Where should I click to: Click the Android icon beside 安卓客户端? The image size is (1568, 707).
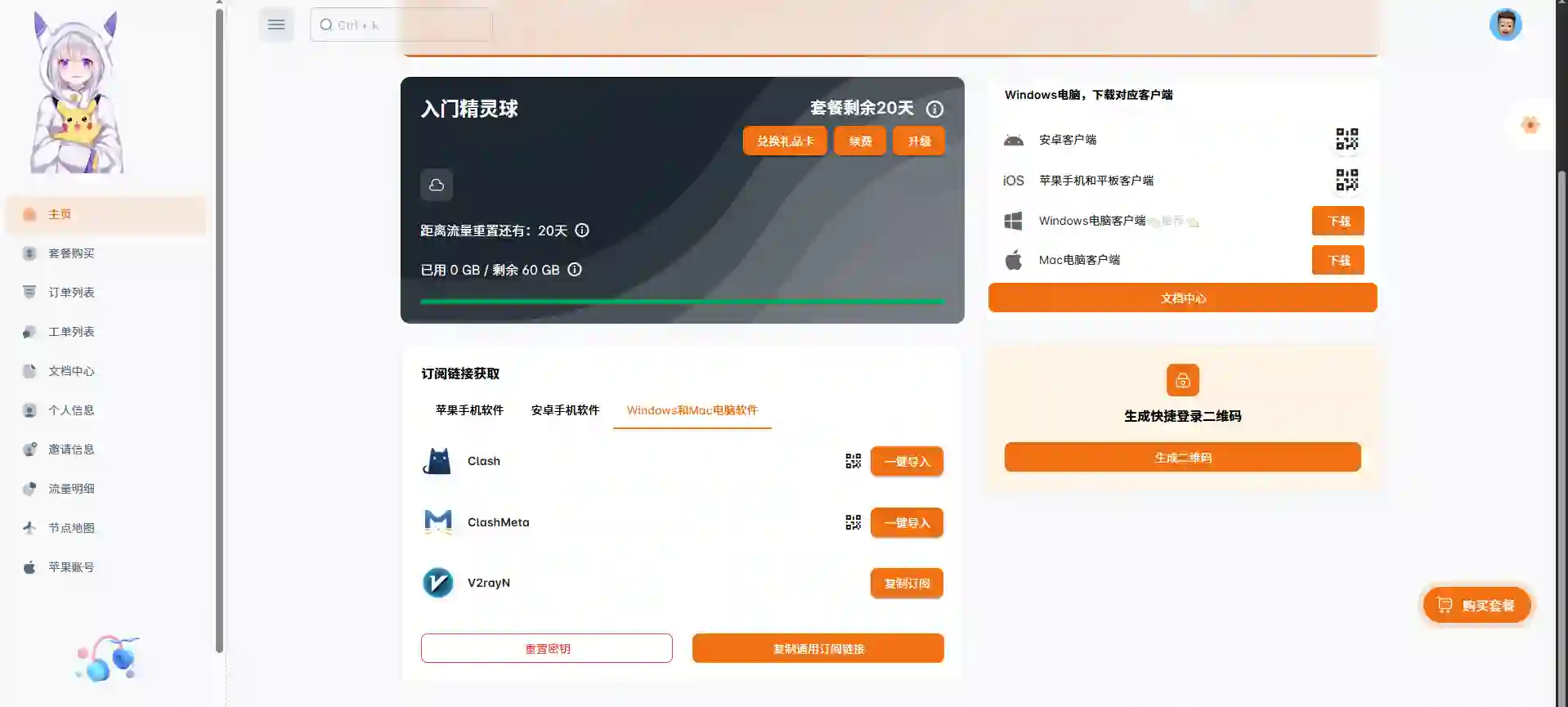[1014, 140]
